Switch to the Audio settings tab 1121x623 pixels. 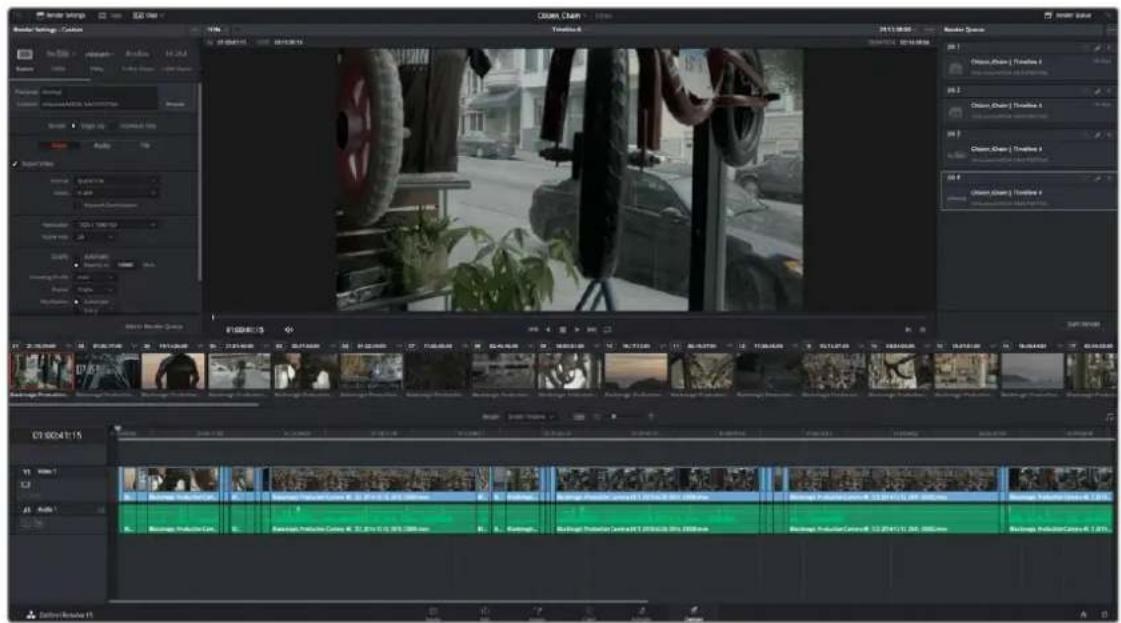(102, 146)
